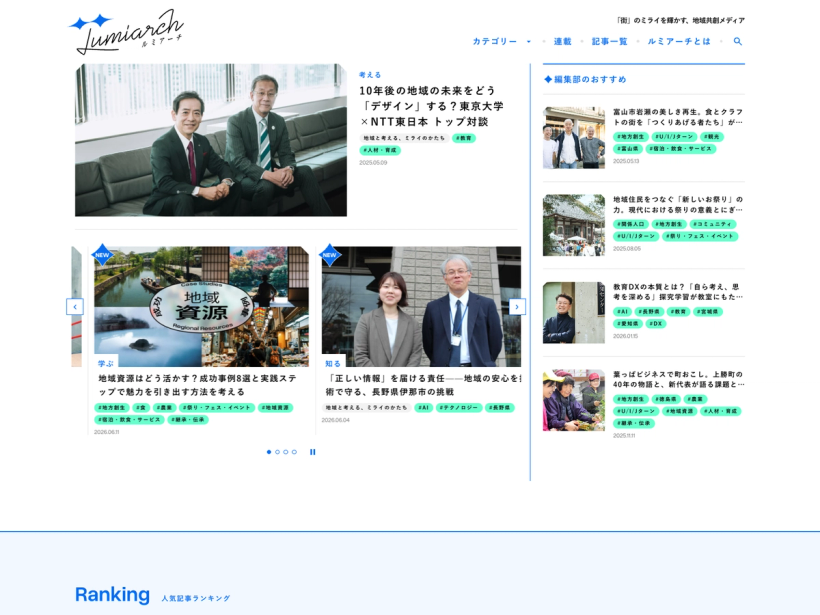
Task: Open the 葉っぱビジネスで町おこし article title
Action: (x=678, y=379)
